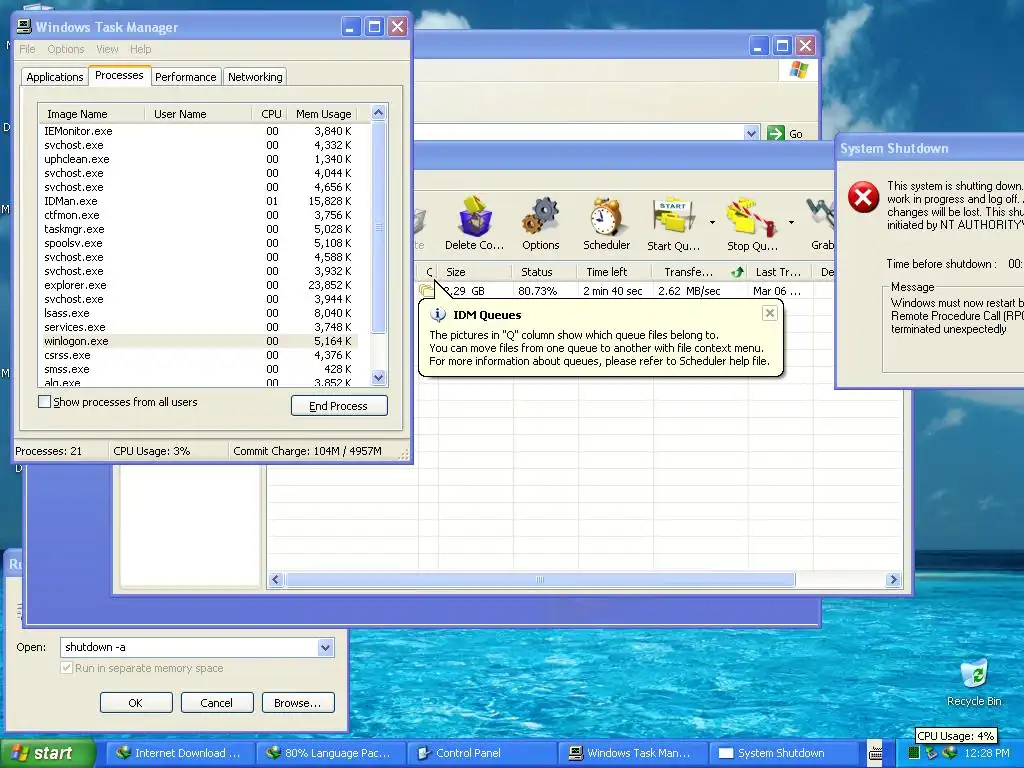Screen dimensions: 1024x768
Task: Select taskmgr.exe process row
Action: coord(199,229)
